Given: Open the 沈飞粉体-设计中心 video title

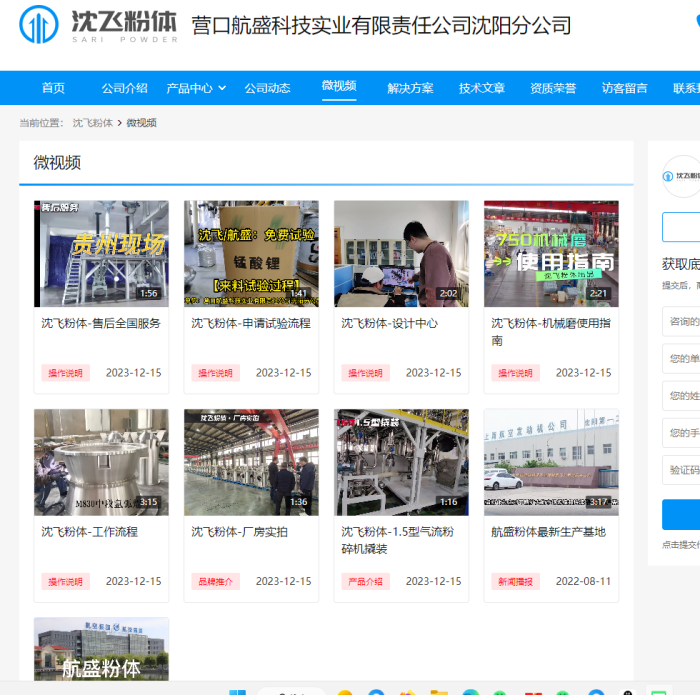Looking at the screenshot, I should [389, 323].
